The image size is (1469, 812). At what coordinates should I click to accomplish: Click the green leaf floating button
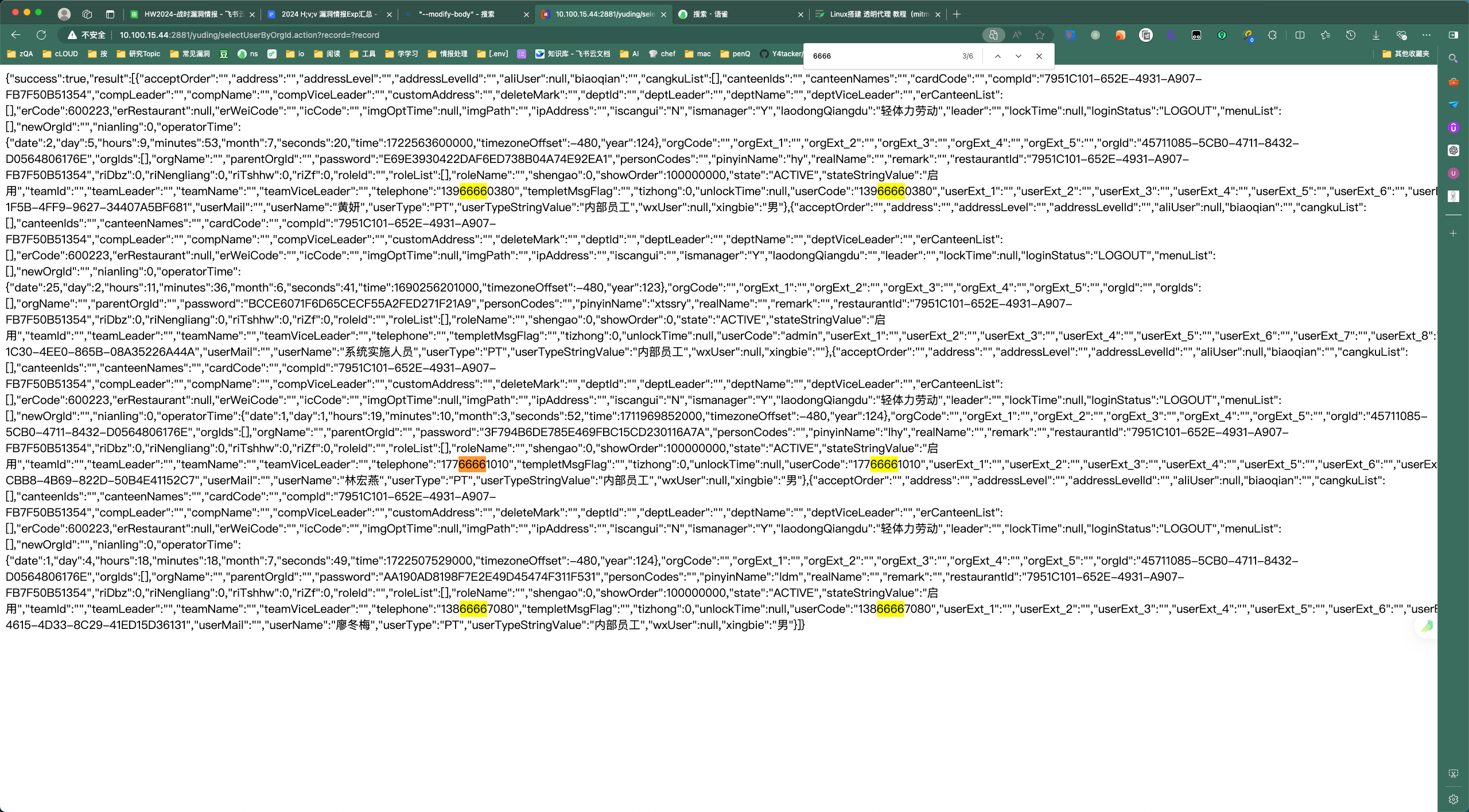[x=1427, y=626]
